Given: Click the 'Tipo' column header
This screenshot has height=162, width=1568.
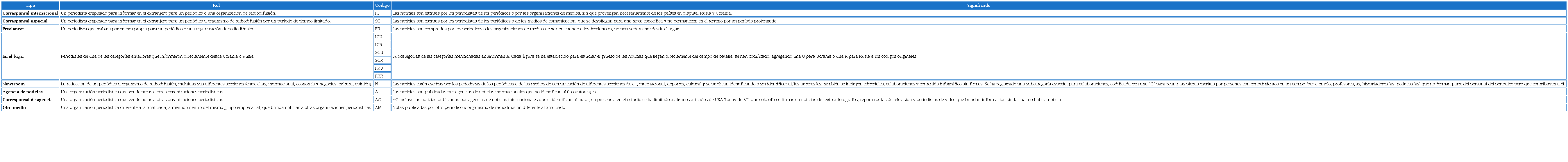Looking at the screenshot, I should 30,5.
